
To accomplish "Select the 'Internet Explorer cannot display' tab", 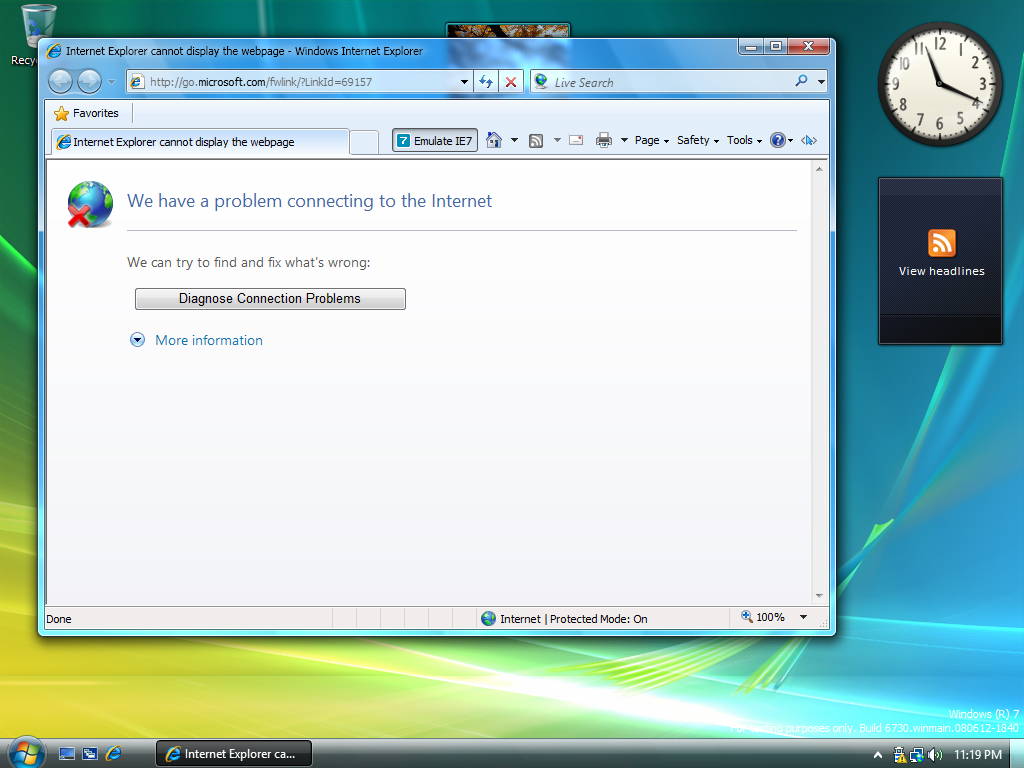I will click(x=200, y=142).
